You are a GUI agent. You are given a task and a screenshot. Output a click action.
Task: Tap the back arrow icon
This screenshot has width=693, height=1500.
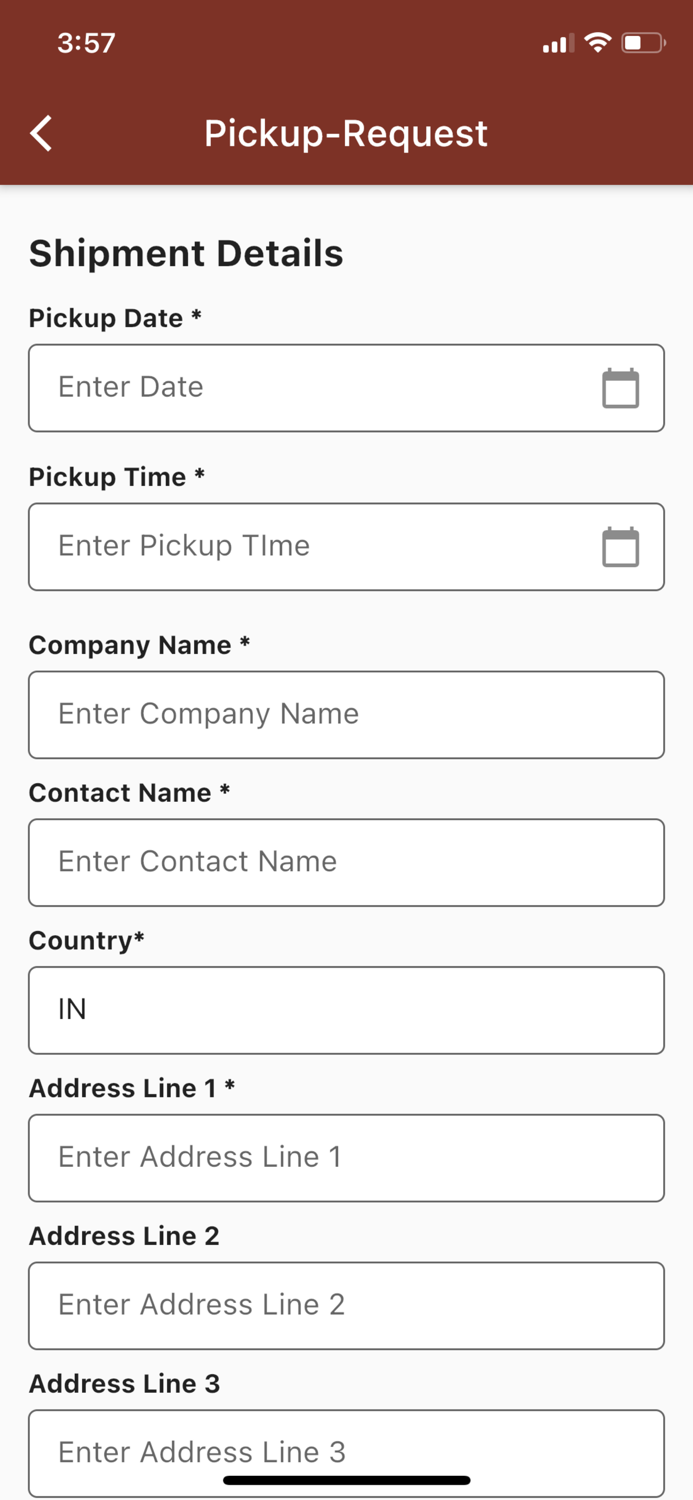41,133
